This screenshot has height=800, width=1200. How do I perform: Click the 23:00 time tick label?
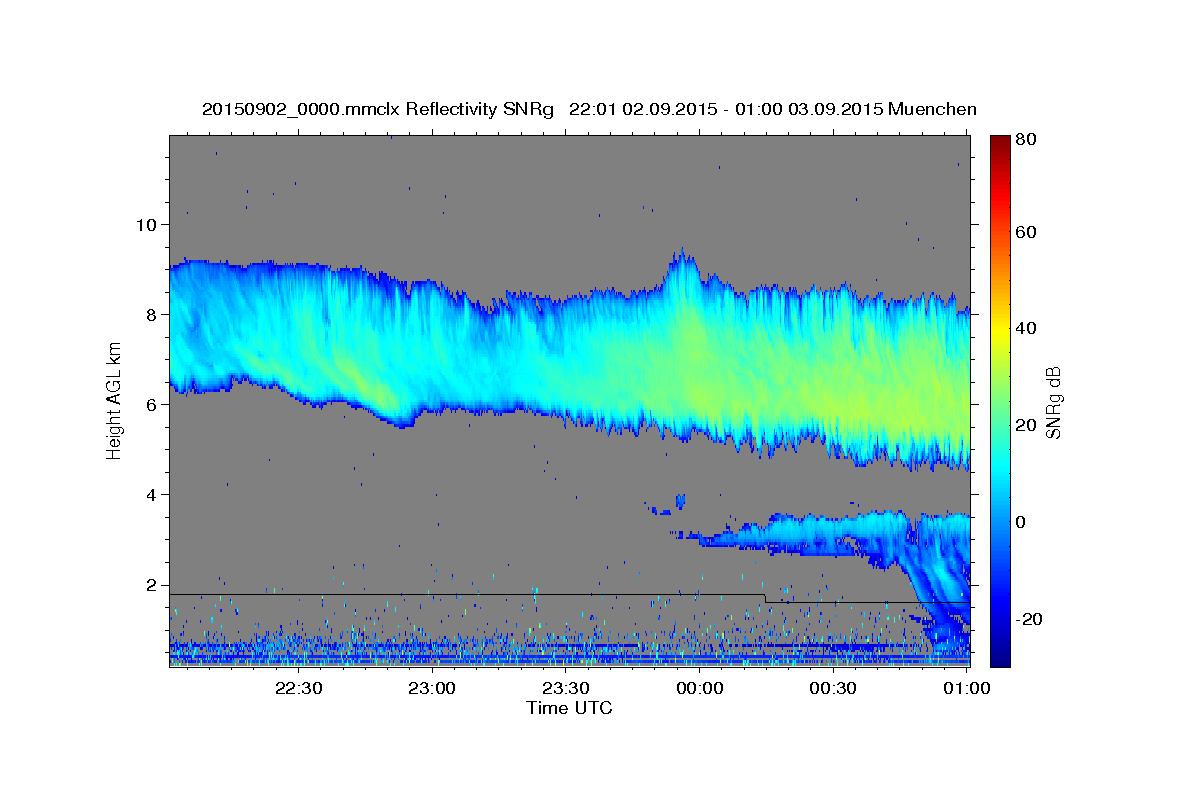[432, 688]
